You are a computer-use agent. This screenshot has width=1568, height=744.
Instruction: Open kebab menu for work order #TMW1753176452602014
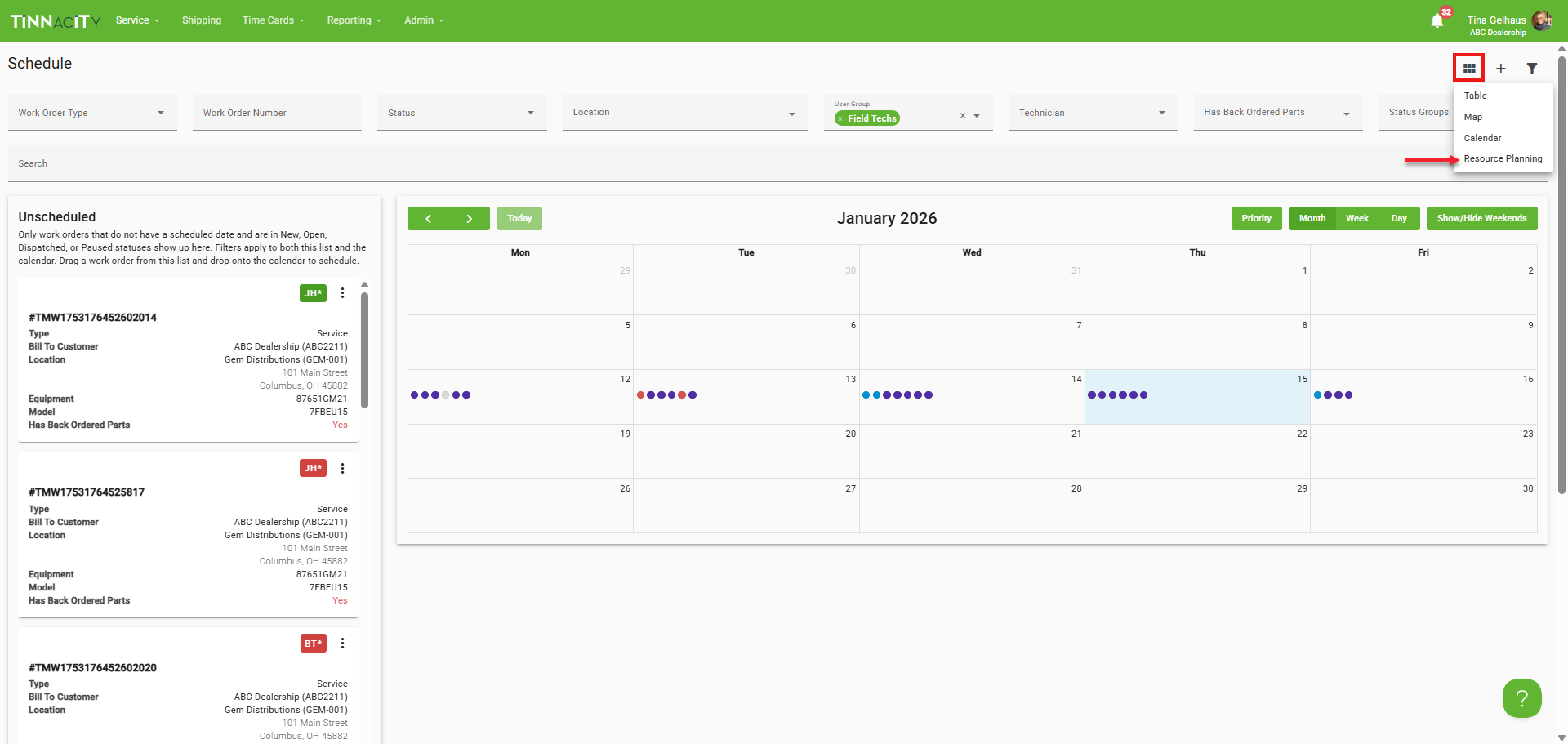click(x=342, y=293)
